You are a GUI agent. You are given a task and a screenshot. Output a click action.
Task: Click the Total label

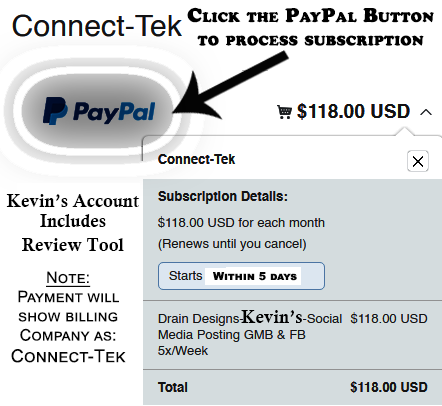coord(173,387)
